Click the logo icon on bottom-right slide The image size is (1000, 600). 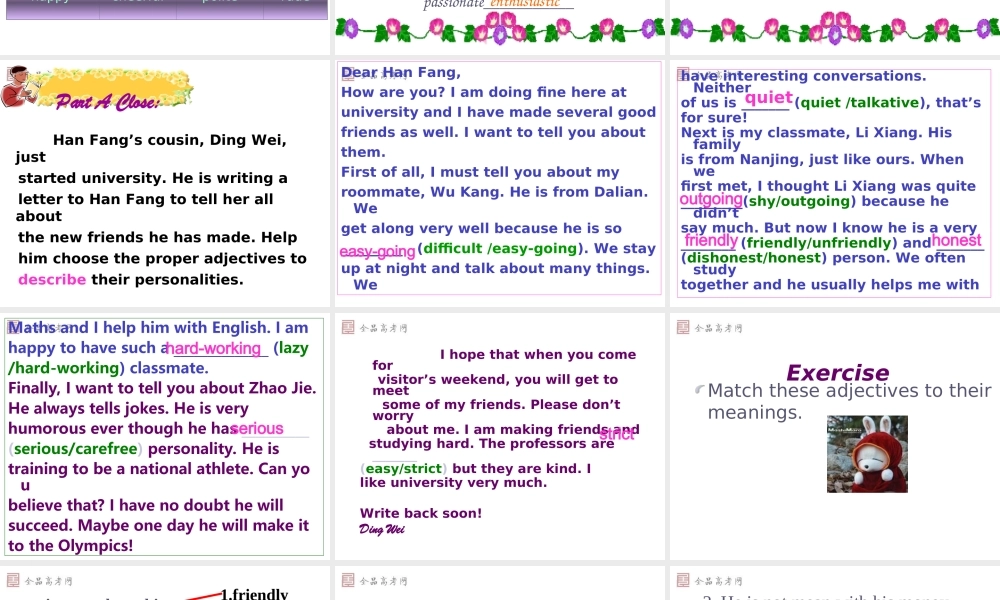[x=683, y=580]
